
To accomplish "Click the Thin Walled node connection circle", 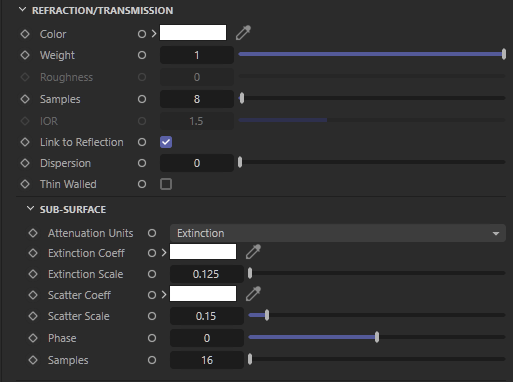I will pyautogui.click(x=142, y=184).
